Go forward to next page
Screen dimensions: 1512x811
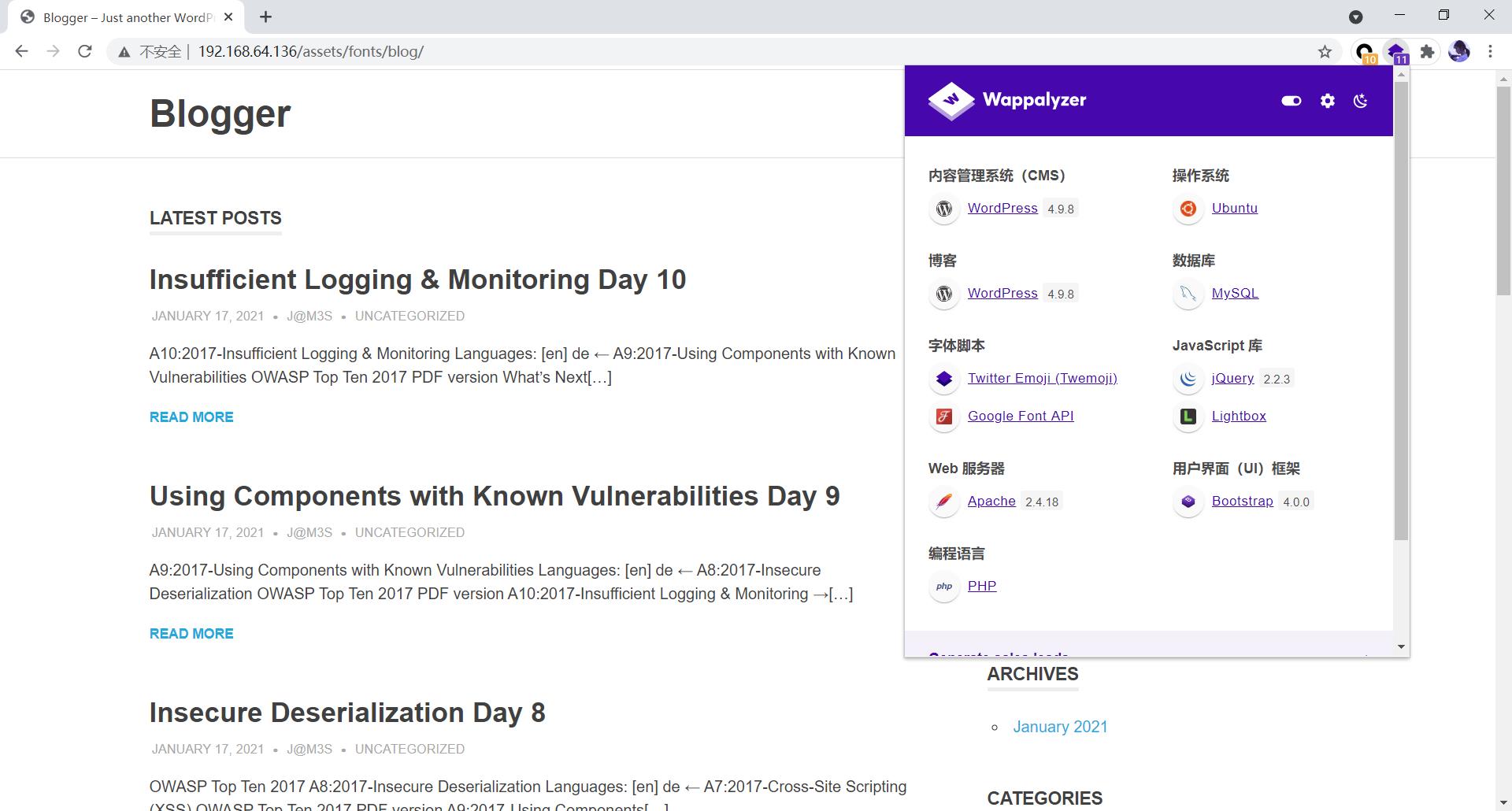pyautogui.click(x=54, y=52)
